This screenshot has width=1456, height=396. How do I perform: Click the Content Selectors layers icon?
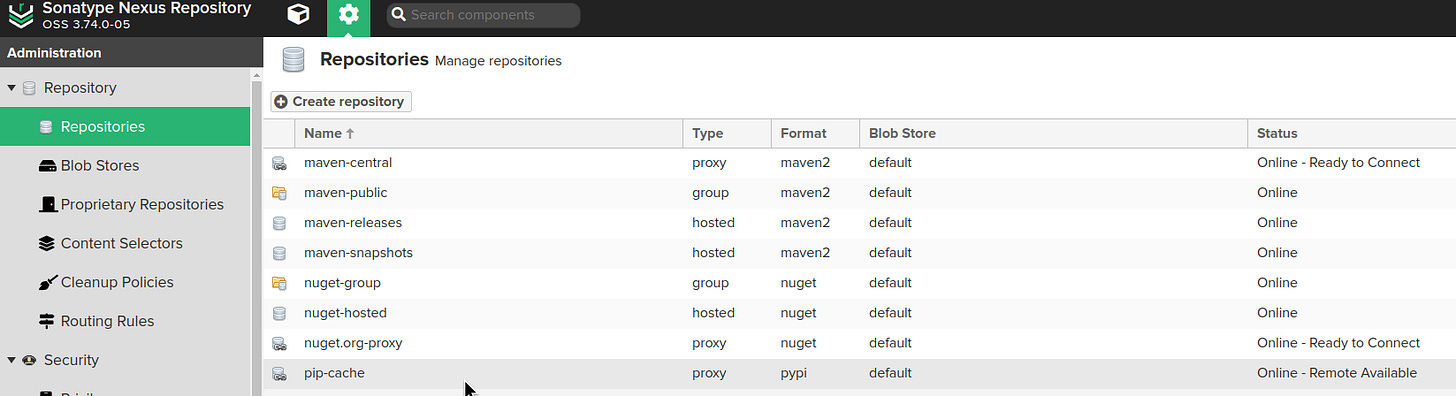46,243
